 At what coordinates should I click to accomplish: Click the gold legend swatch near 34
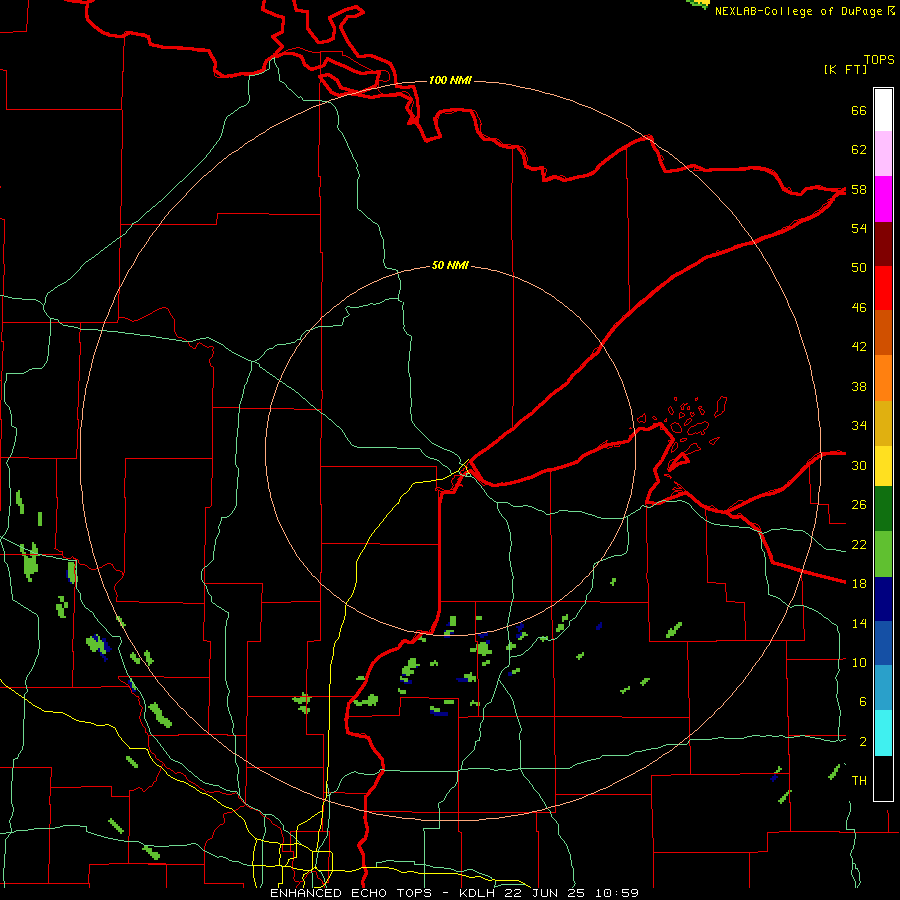883,423
